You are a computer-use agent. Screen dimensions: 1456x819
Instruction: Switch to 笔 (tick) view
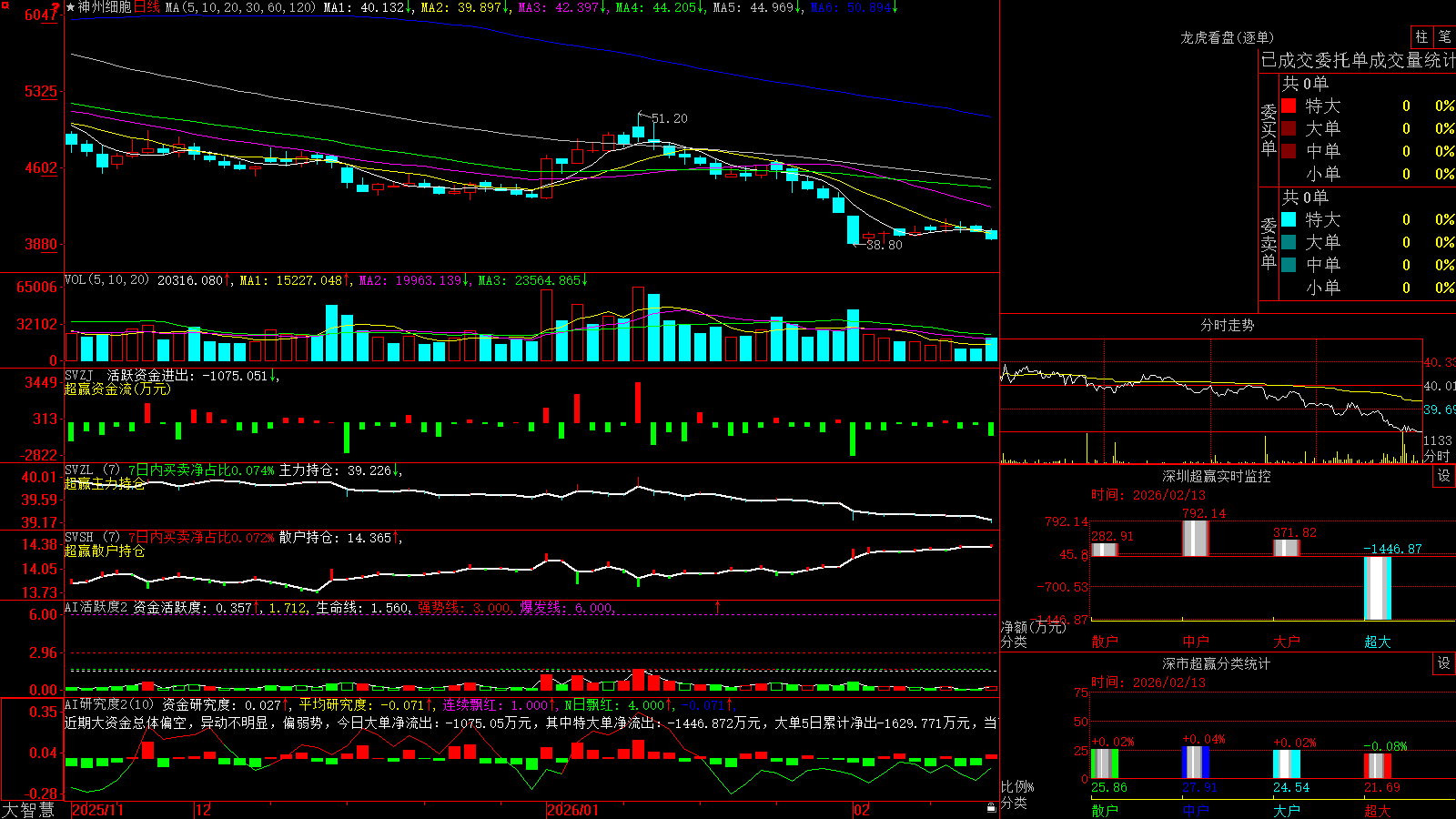point(1444,36)
